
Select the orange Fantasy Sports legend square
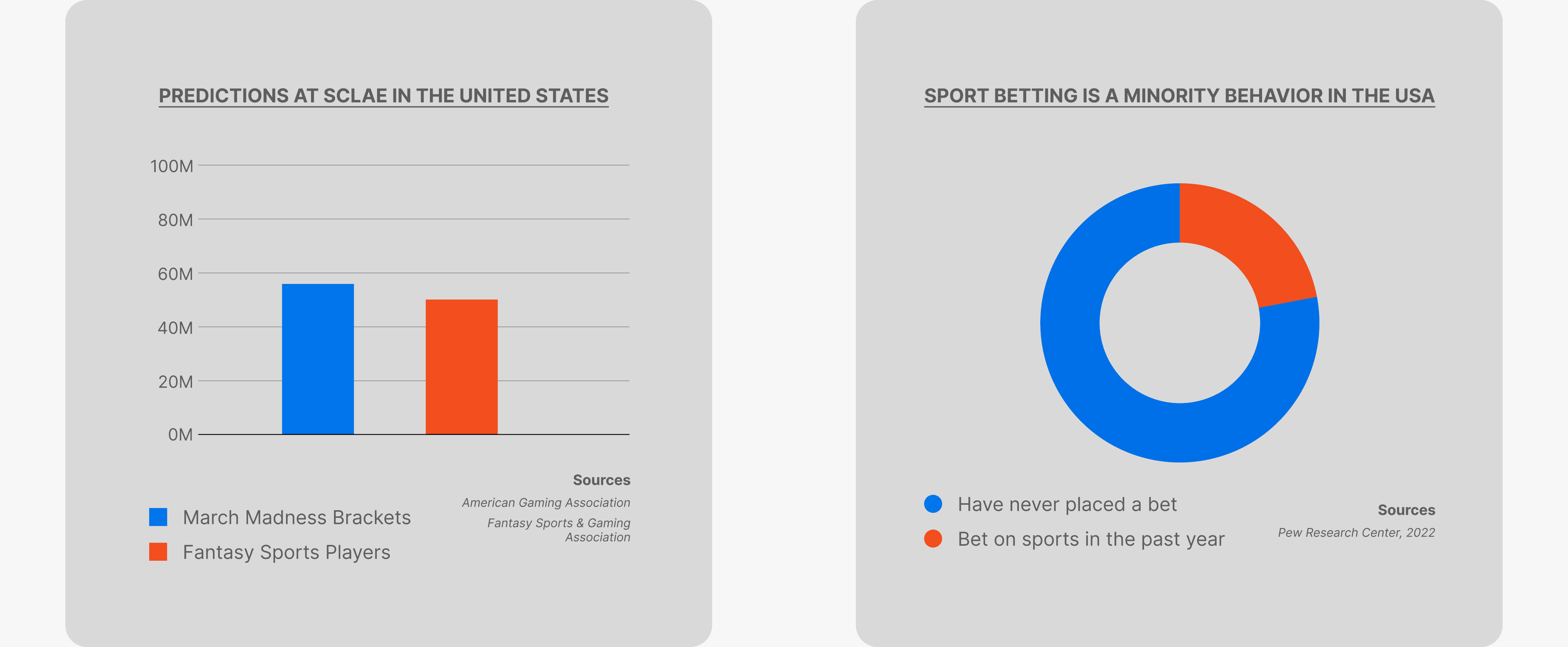[x=158, y=552]
